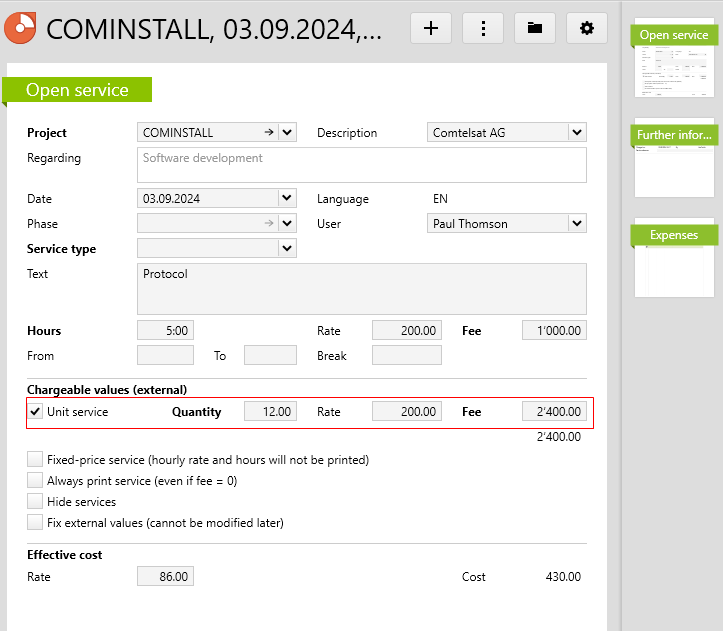Open the Description dropdown for Comtelsat AG
Screen dimensions: 723x631
tap(576, 132)
